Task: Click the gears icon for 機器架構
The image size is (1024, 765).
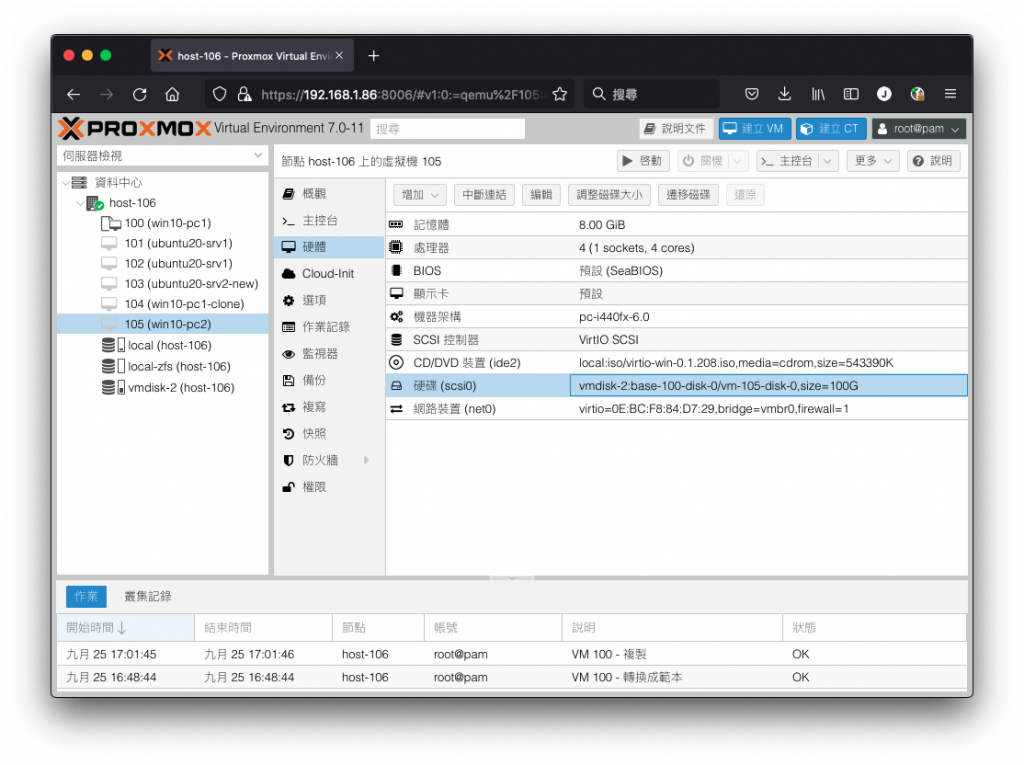Action: click(x=396, y=316)
